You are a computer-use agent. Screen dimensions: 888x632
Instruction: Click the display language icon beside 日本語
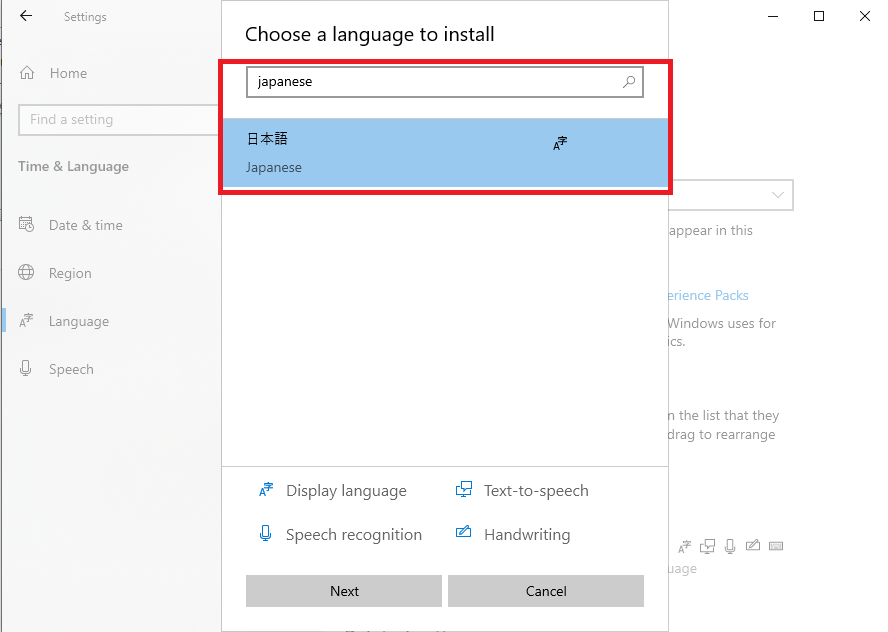[x=559, y=143]
